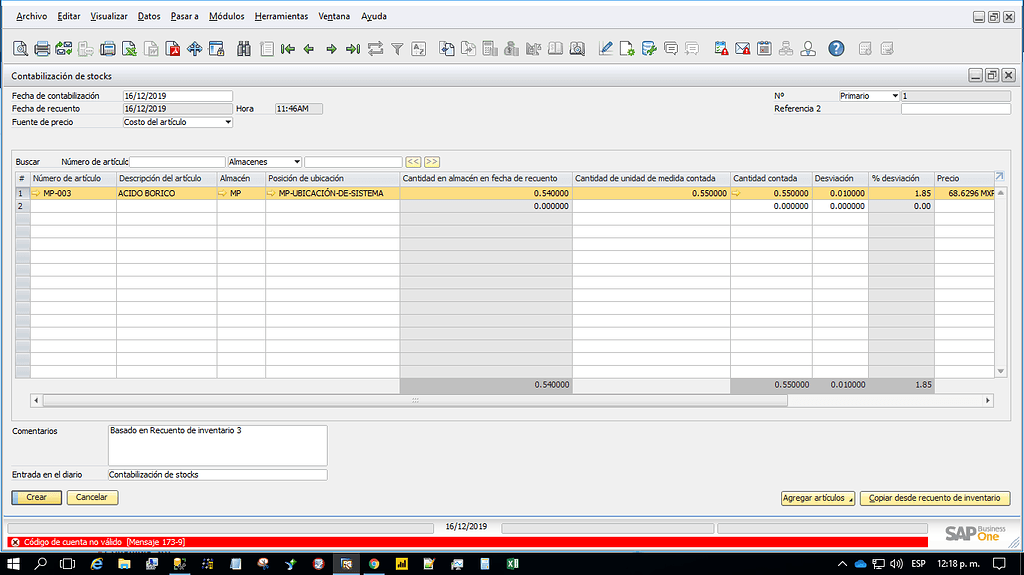Open Chrome from the Windows taskbar

pos(374,563)
